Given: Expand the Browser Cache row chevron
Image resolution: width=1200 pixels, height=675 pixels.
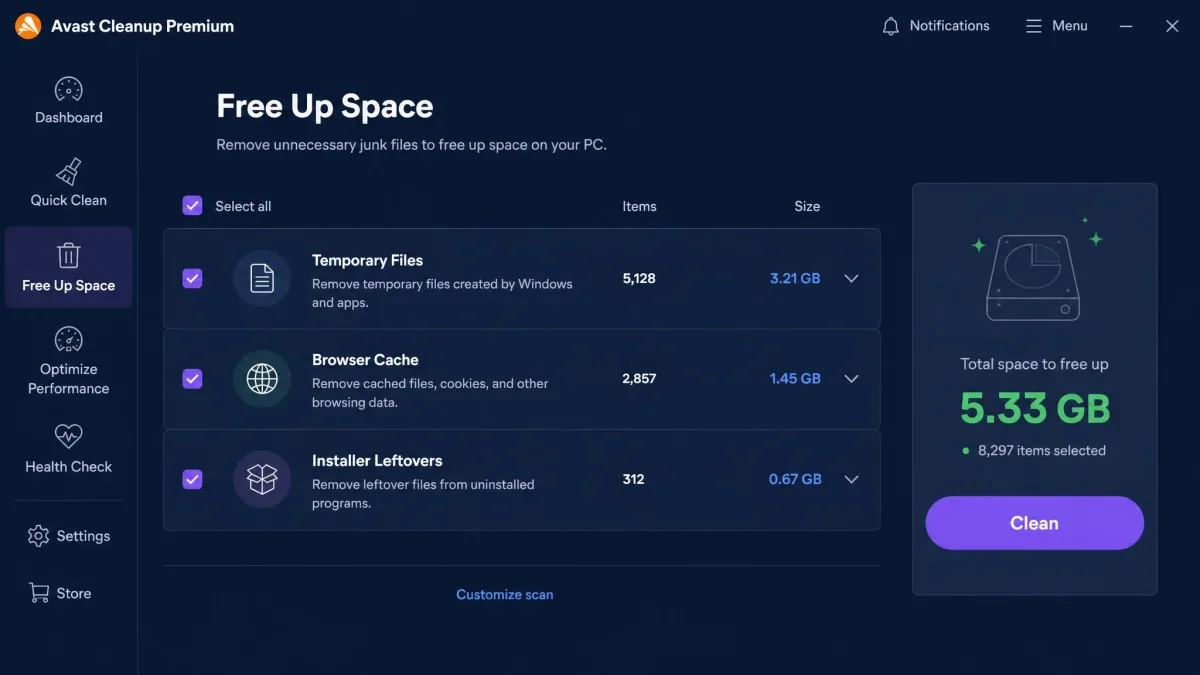Looking at the screenshot, I should tap(851, 379).
